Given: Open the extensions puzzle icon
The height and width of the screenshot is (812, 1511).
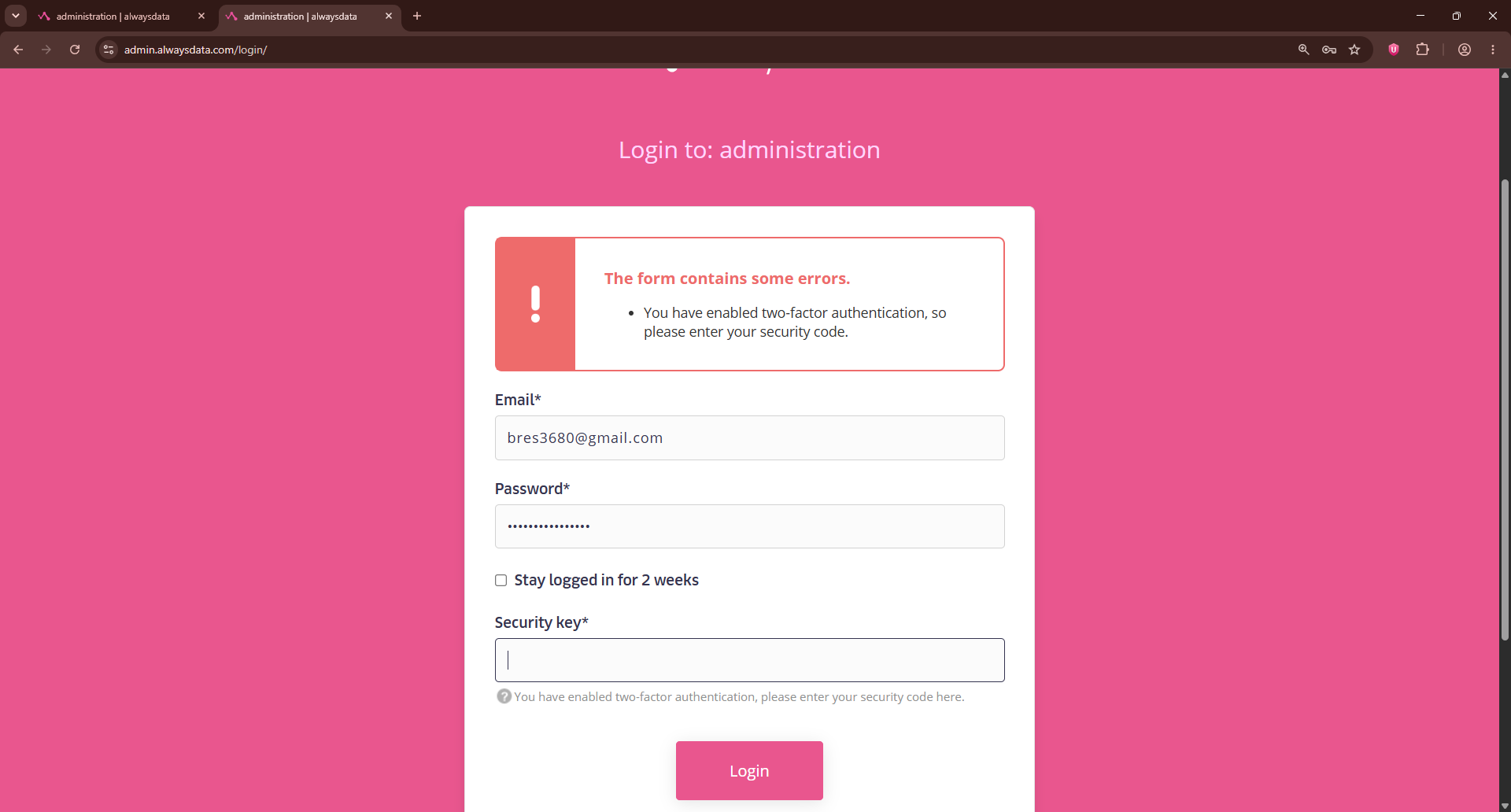Looking at the screenshot, I should point(1422,50).
